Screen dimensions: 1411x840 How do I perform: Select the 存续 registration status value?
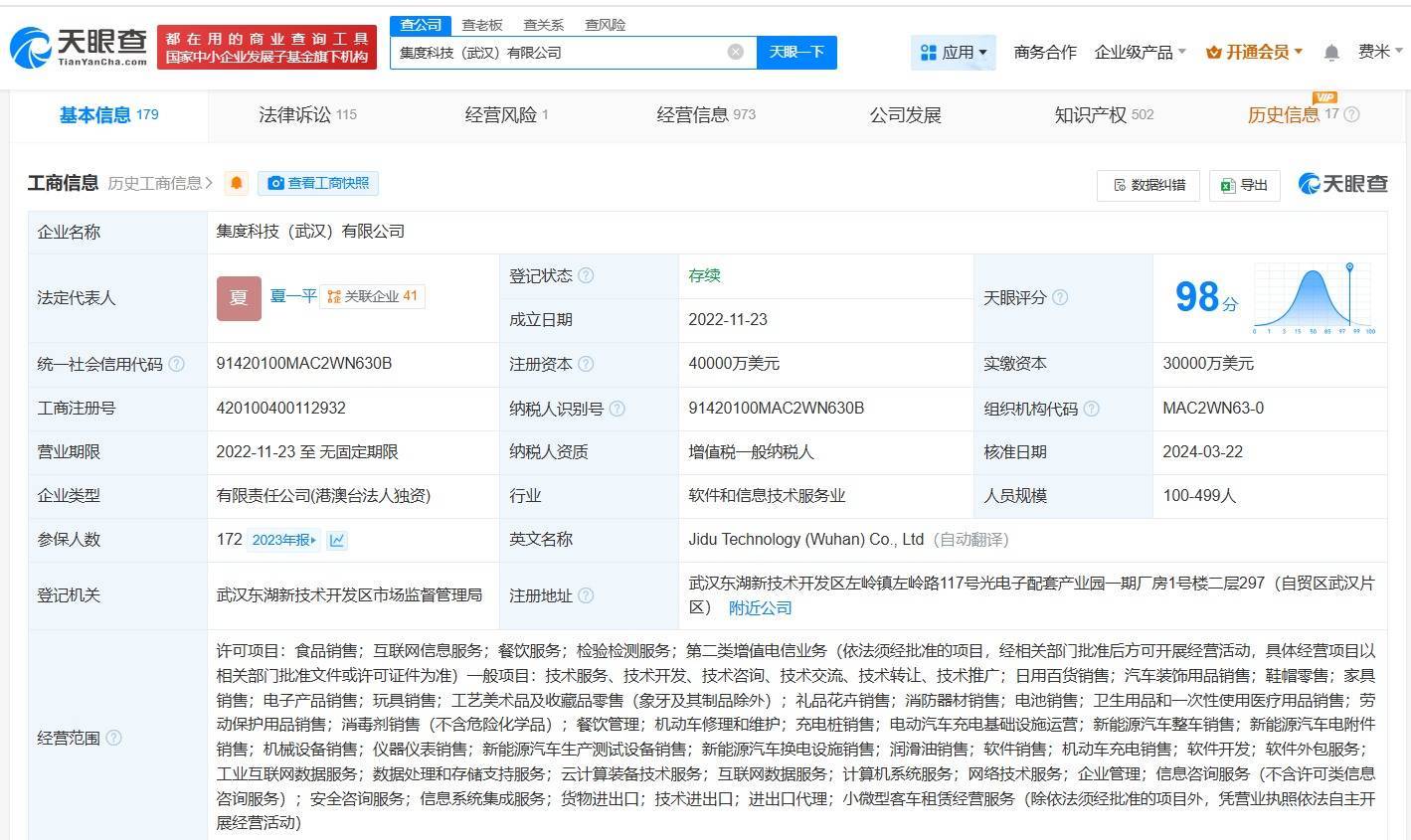[x=704, y=275]
